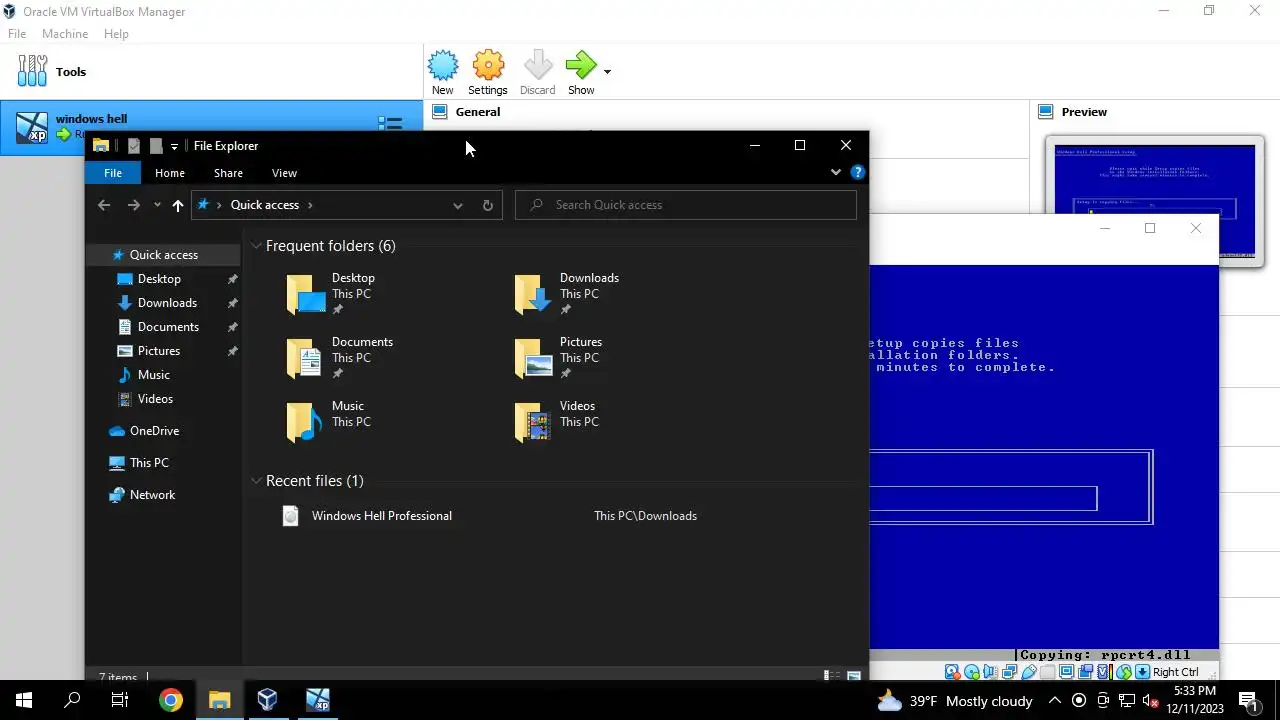Click the Quick access address bar path
Viewport: 1280px width, 720px height.
pos(265,205)
